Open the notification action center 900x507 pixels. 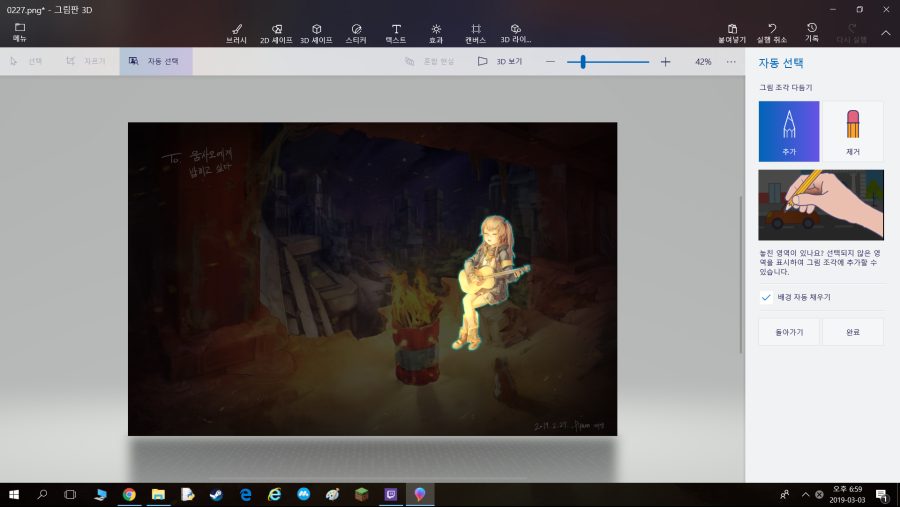tap(882, 494)
